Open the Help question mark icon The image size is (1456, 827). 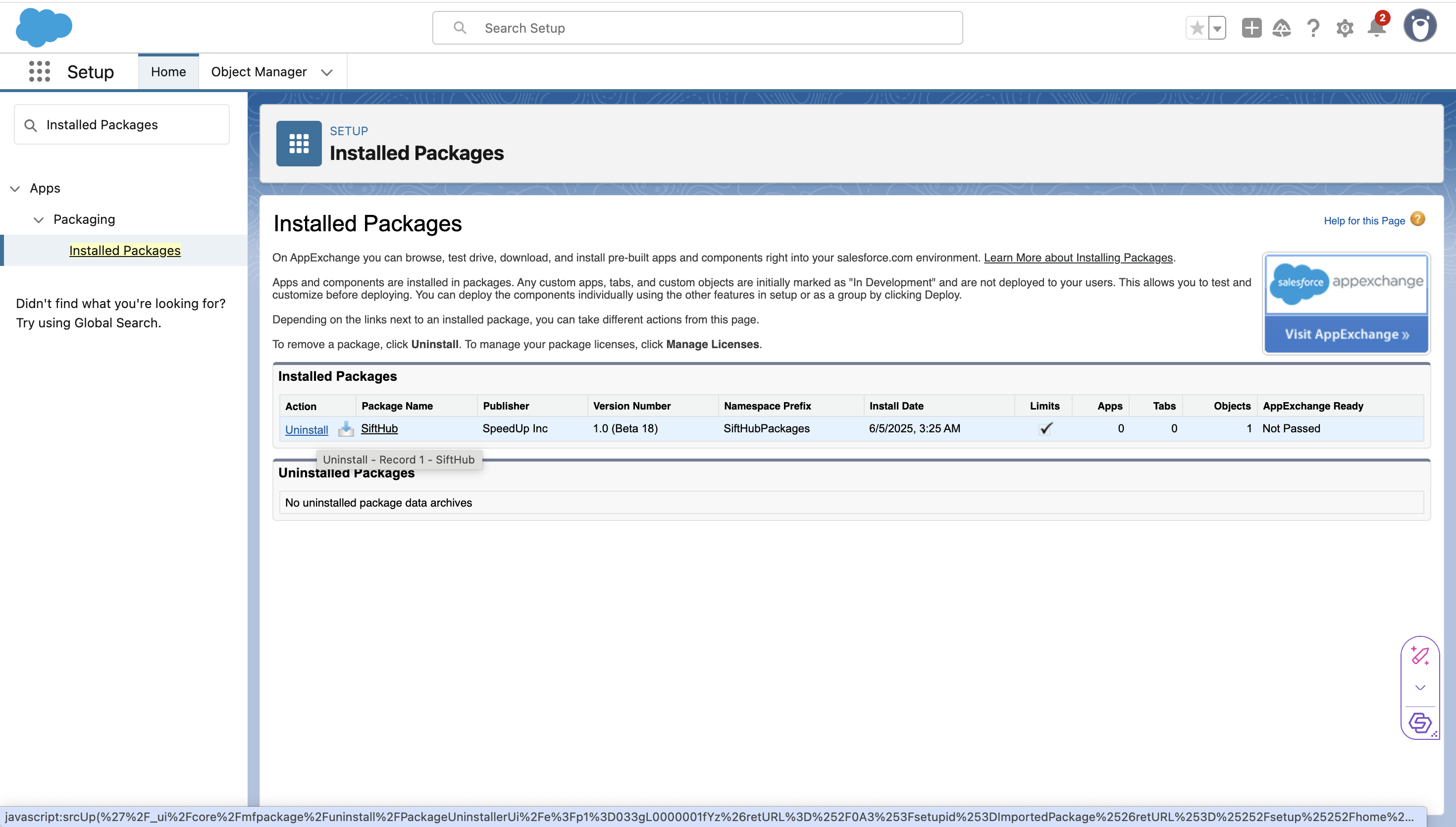[x=1313, y=28]
